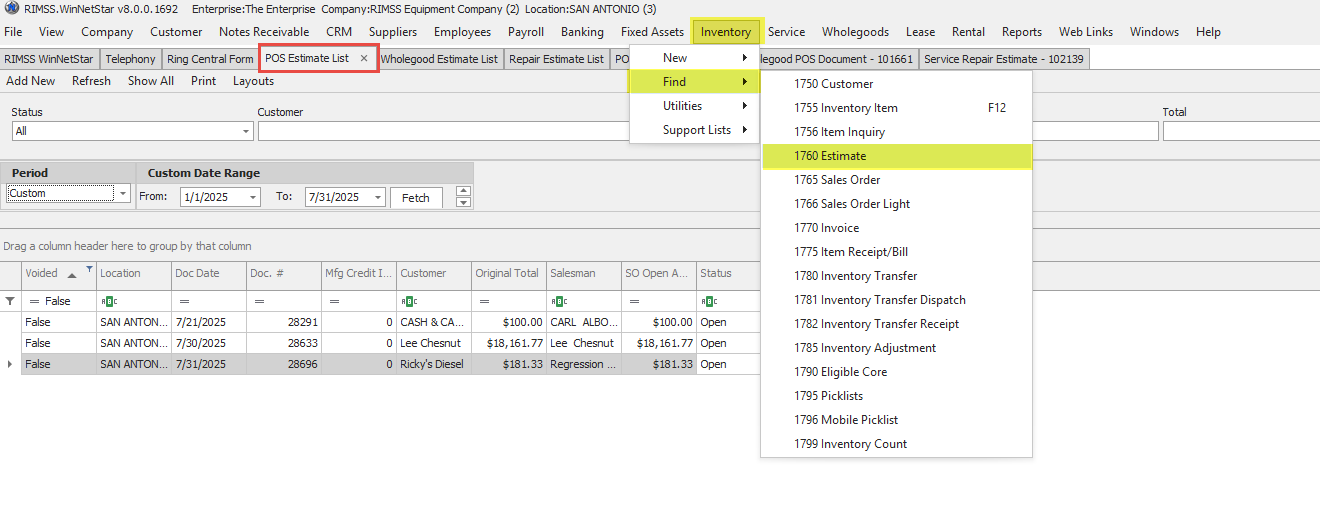Close the POS Estimate List tab
The height and width of the screenshot is (519, 1320).
click(364, 58)
